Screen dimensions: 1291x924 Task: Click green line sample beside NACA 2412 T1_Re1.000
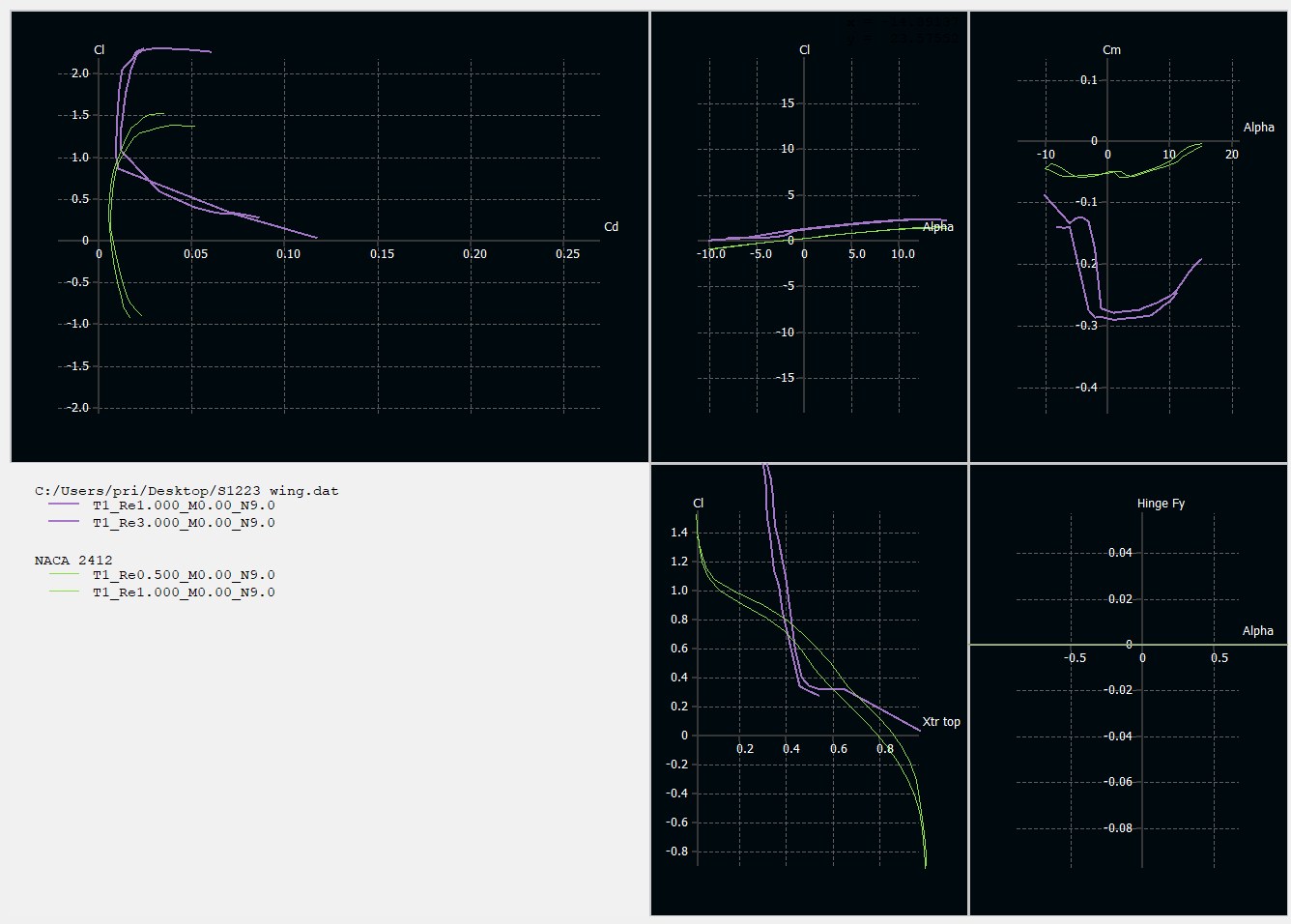click(64, 592)
